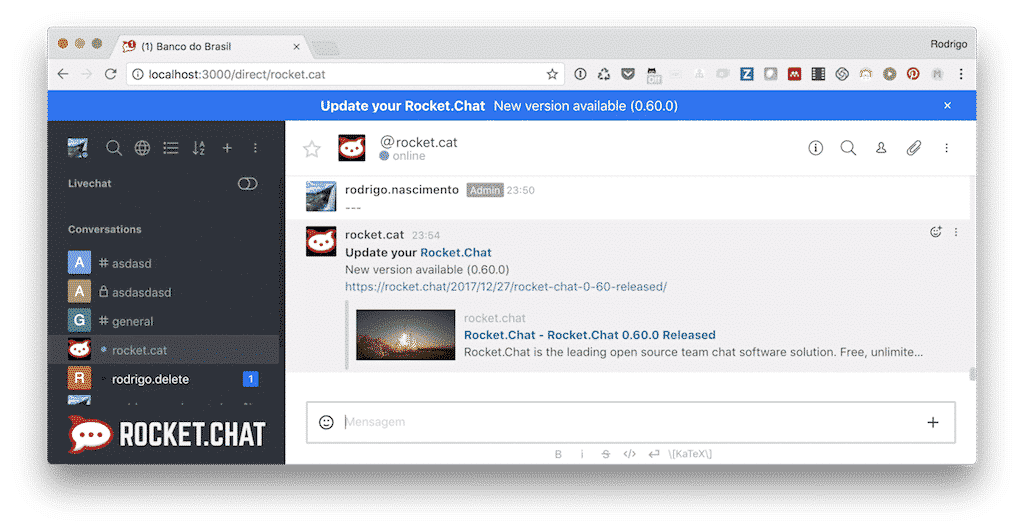This screenshot has width=1024, height=532.
Task: Open members list icon in chat header
Action: click(881, 148)
